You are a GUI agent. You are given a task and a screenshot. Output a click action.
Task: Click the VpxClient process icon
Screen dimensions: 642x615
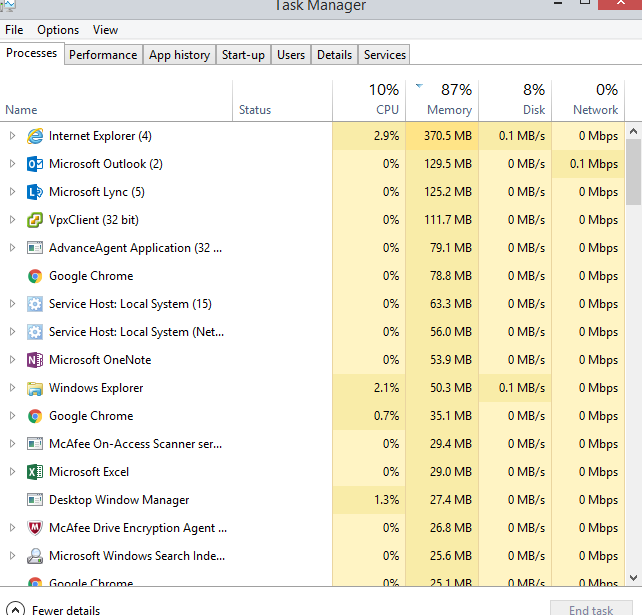coord(35,220)
